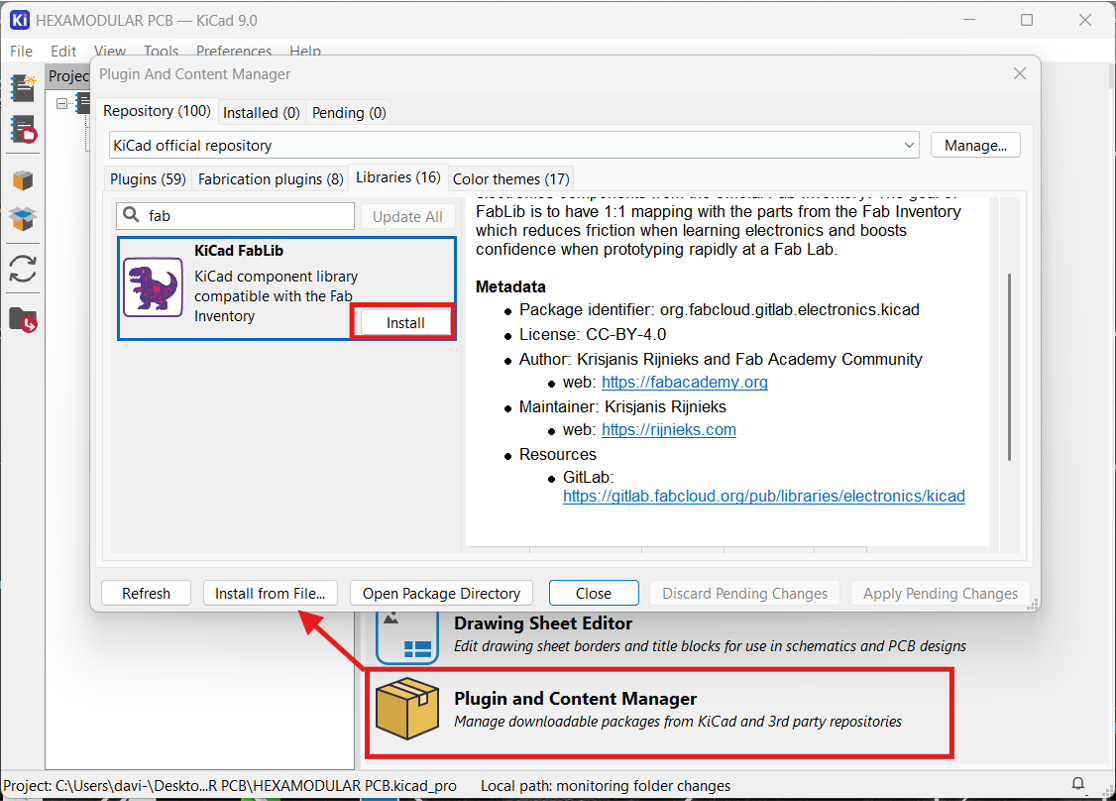Screen dimensions: 1116x801
Task: Click the refresh arrows sidebar icon
Action: click(x=23, y=269)
